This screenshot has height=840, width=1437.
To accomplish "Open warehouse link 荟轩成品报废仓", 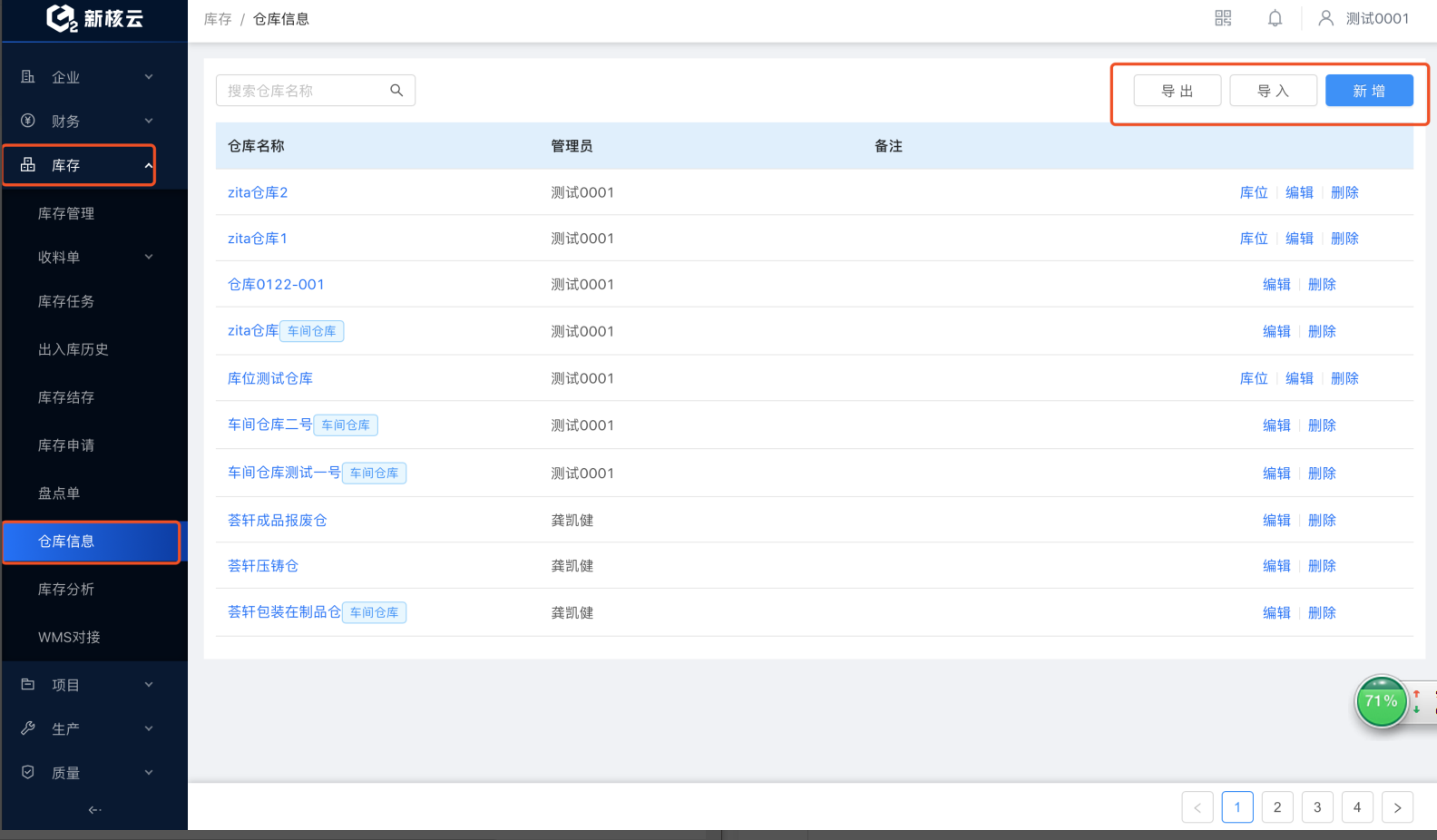I will tap(277, 521).
